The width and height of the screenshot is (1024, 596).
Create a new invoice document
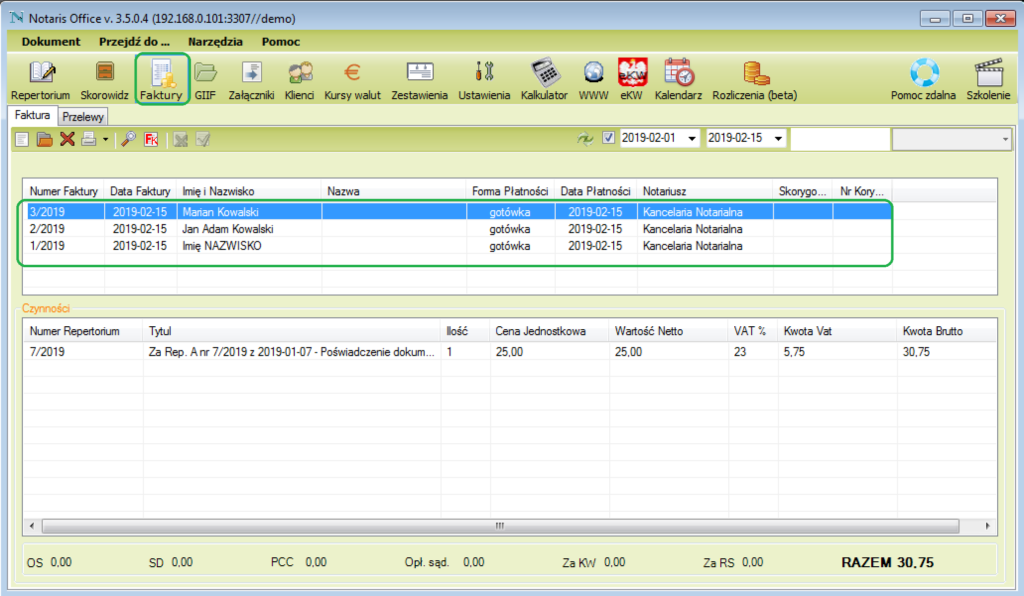(22, 139)
